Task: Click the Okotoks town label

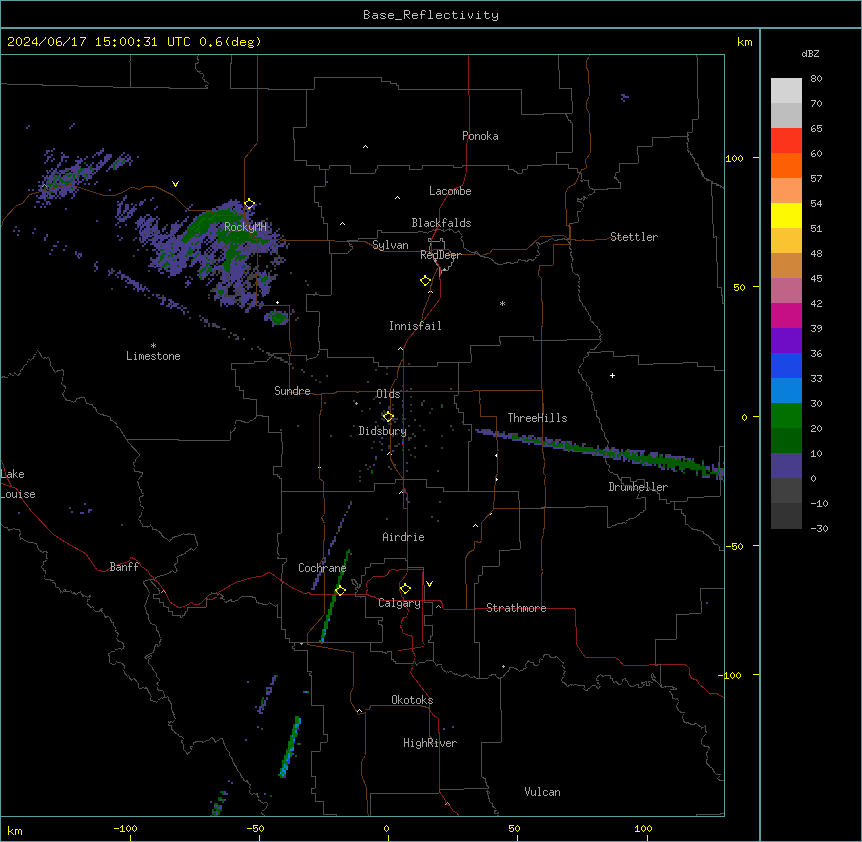Action: pos(412,700)
